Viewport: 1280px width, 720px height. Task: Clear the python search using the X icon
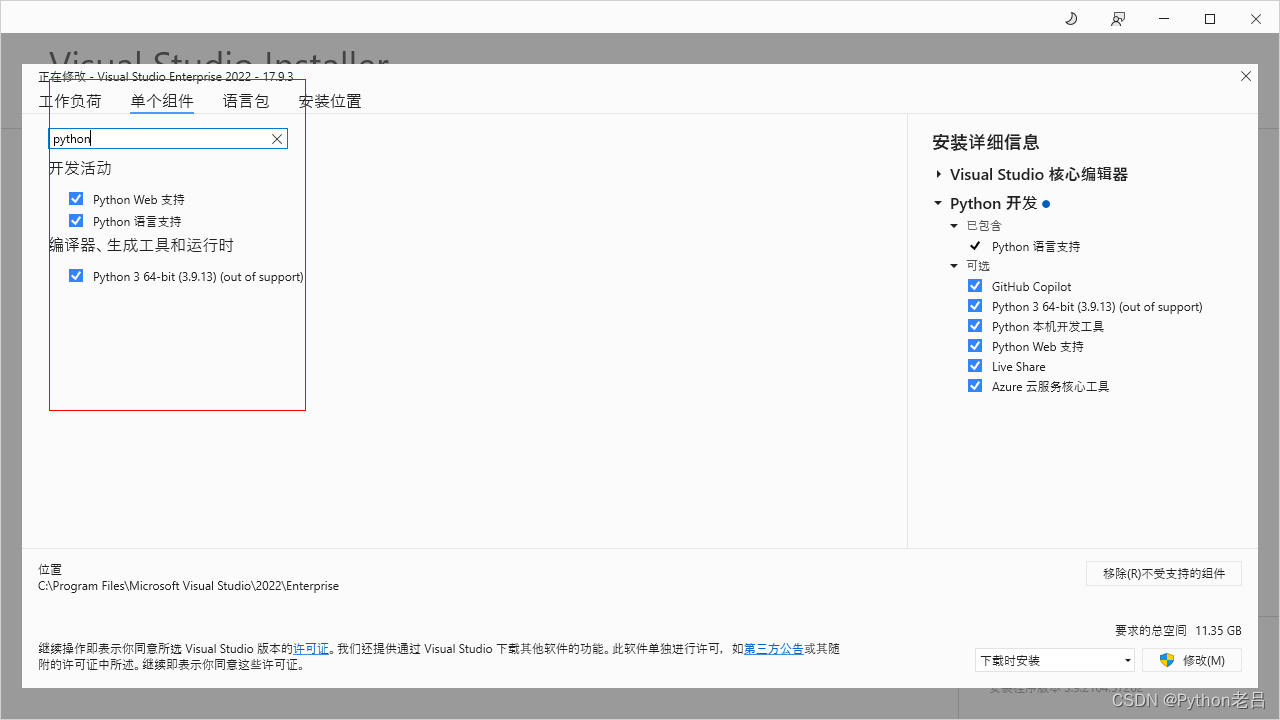[277, 138]
